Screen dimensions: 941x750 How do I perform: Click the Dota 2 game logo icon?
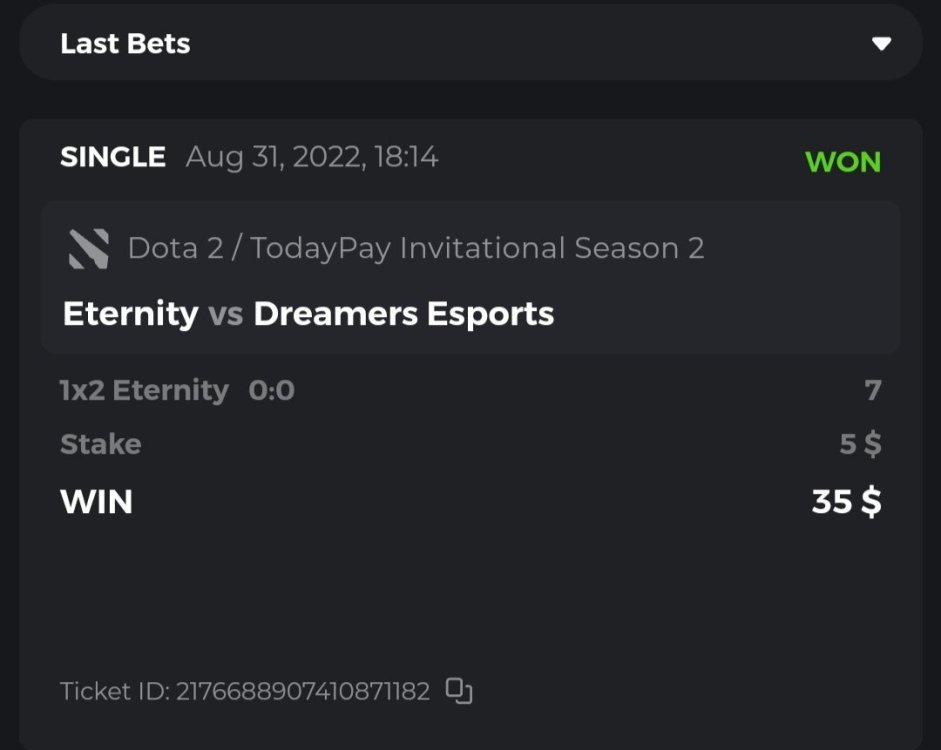[88, 249]
